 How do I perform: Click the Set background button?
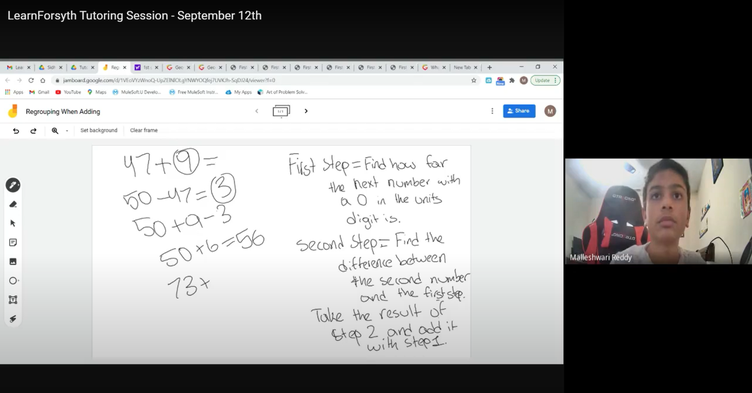point(99,131)
